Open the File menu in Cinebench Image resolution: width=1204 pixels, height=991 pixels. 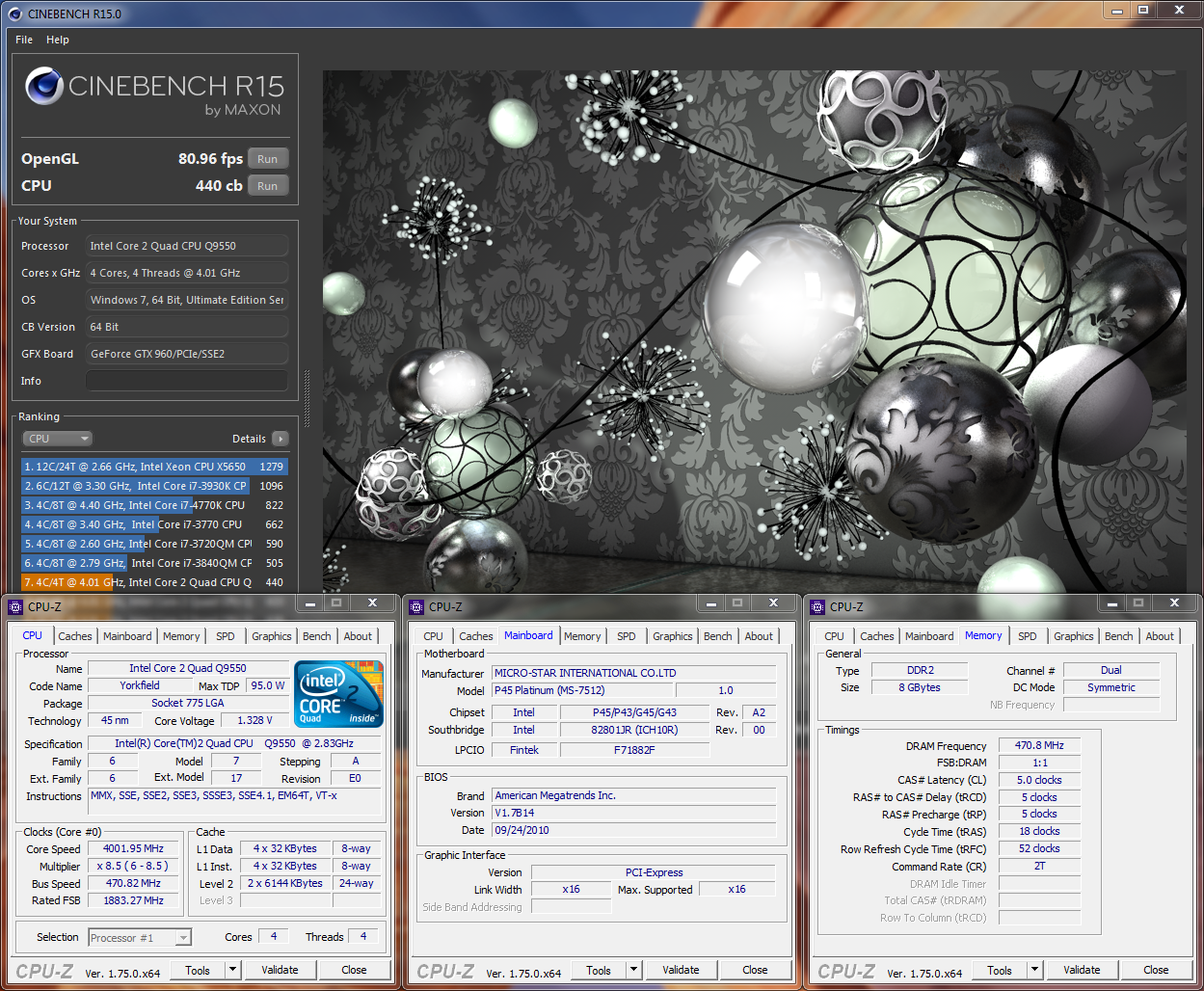tap(24, 40)
